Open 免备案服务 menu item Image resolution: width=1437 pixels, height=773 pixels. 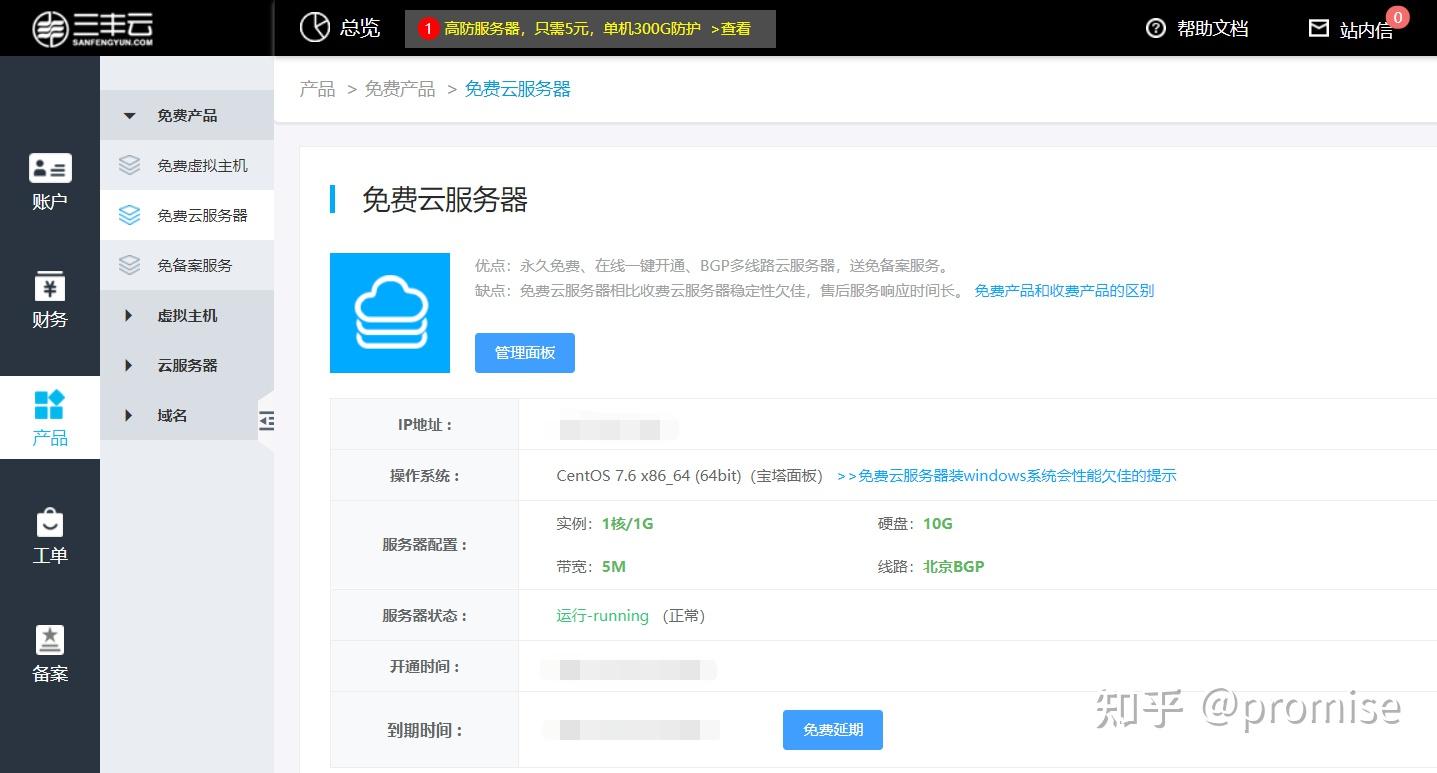click(187, 265)
